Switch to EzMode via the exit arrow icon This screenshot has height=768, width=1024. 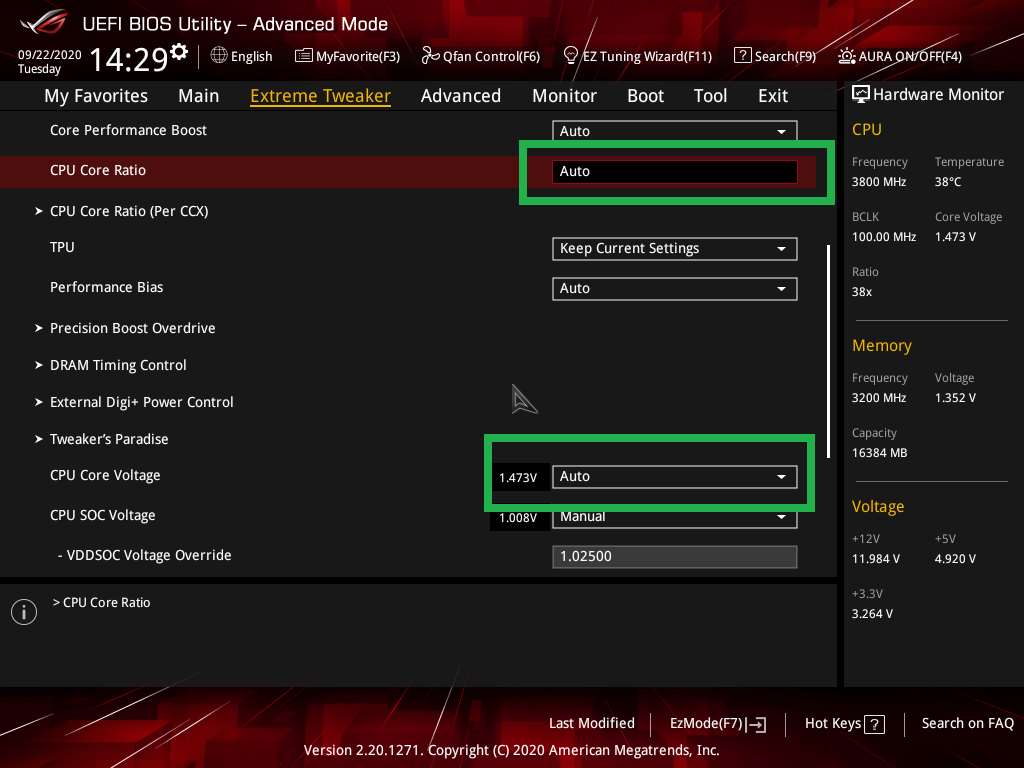point(757,724)
